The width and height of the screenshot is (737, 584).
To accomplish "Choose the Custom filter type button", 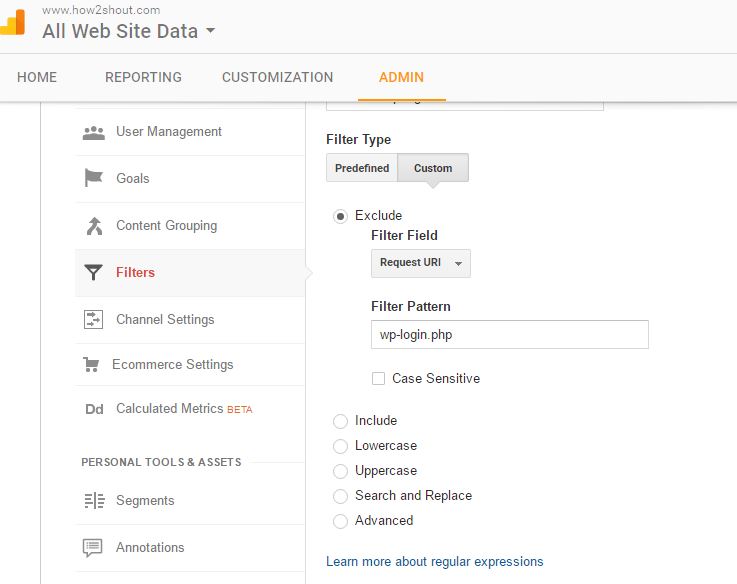I will [433, 168].
